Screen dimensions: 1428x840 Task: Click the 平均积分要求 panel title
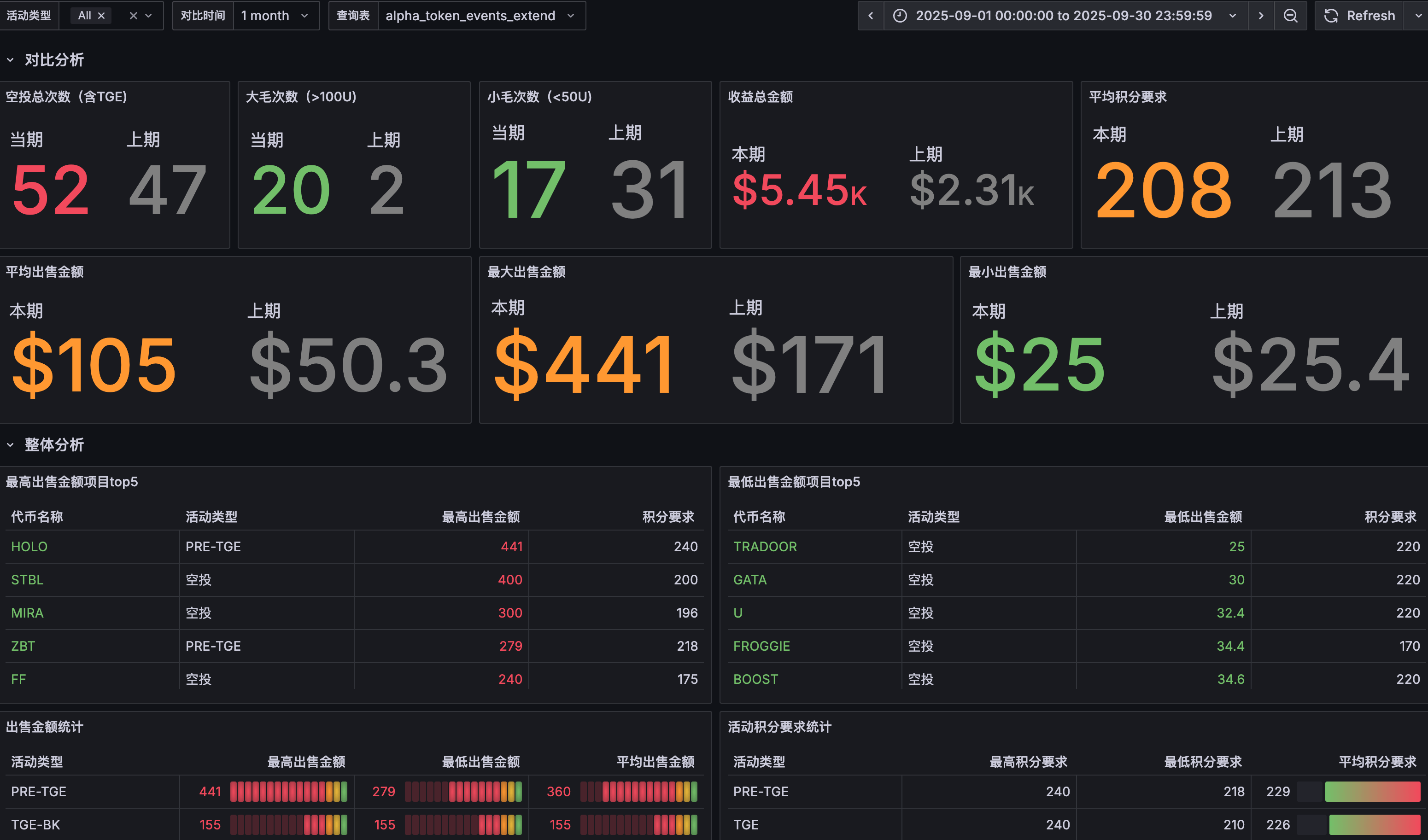[x=1127, y=97]
